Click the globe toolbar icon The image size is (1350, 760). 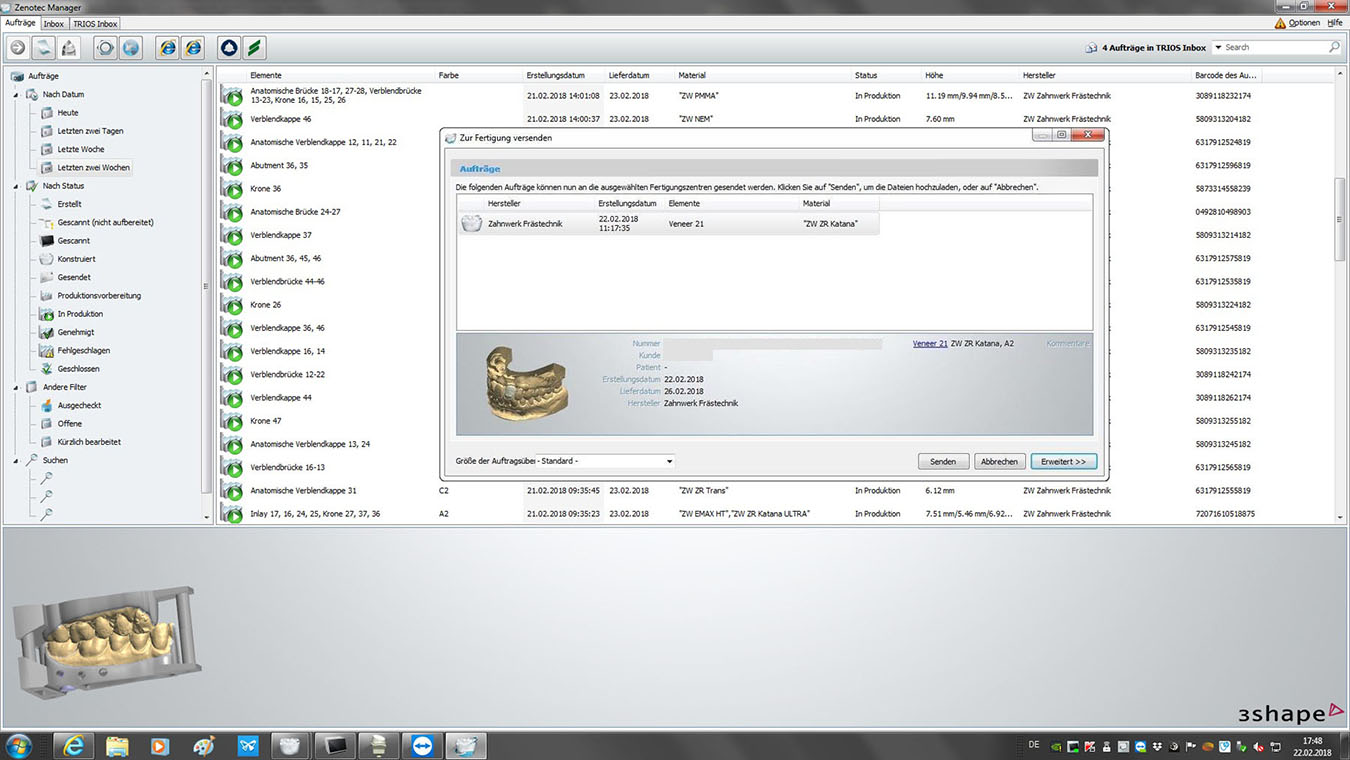click(131, 47)
